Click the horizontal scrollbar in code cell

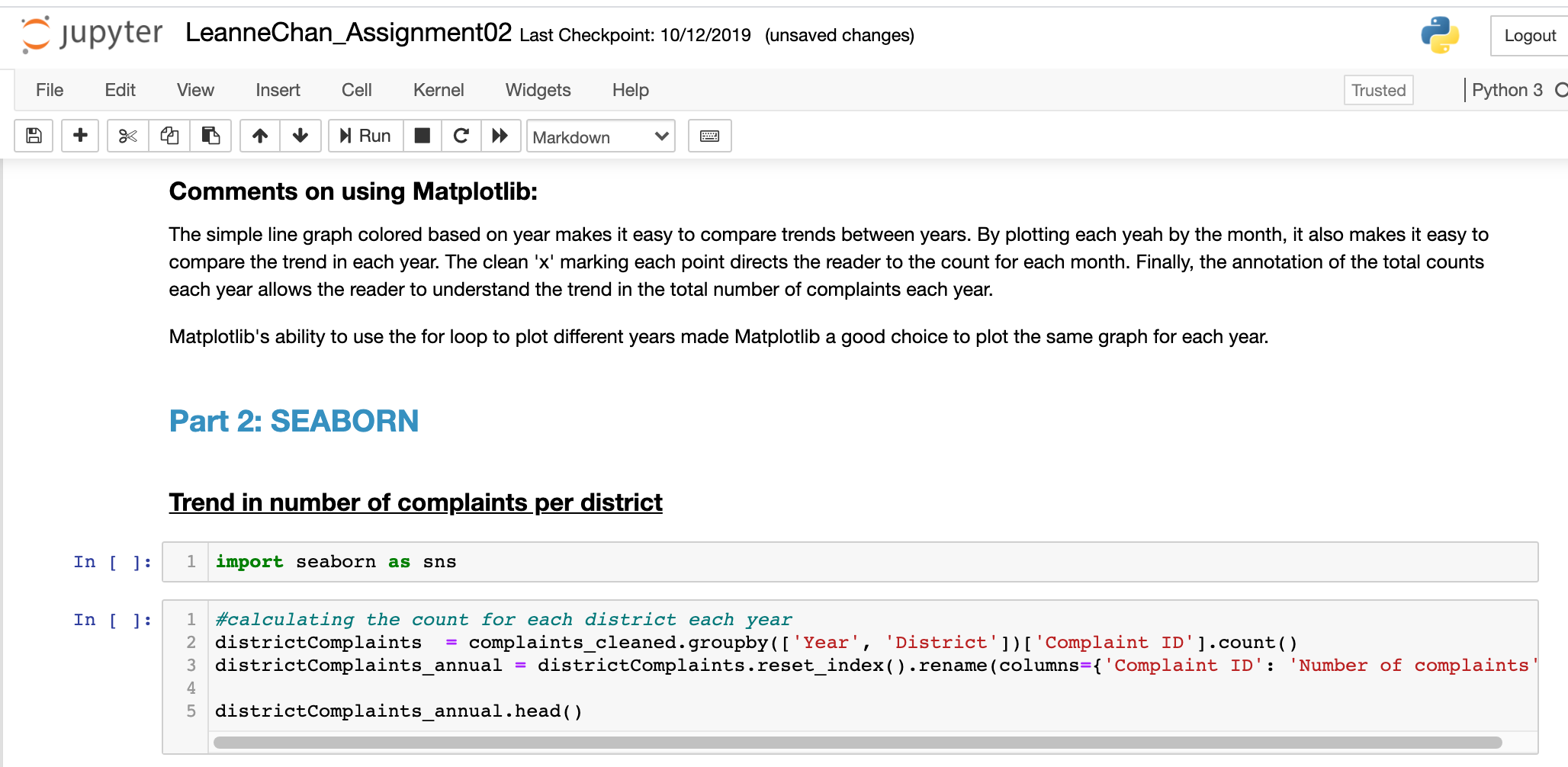857,743
